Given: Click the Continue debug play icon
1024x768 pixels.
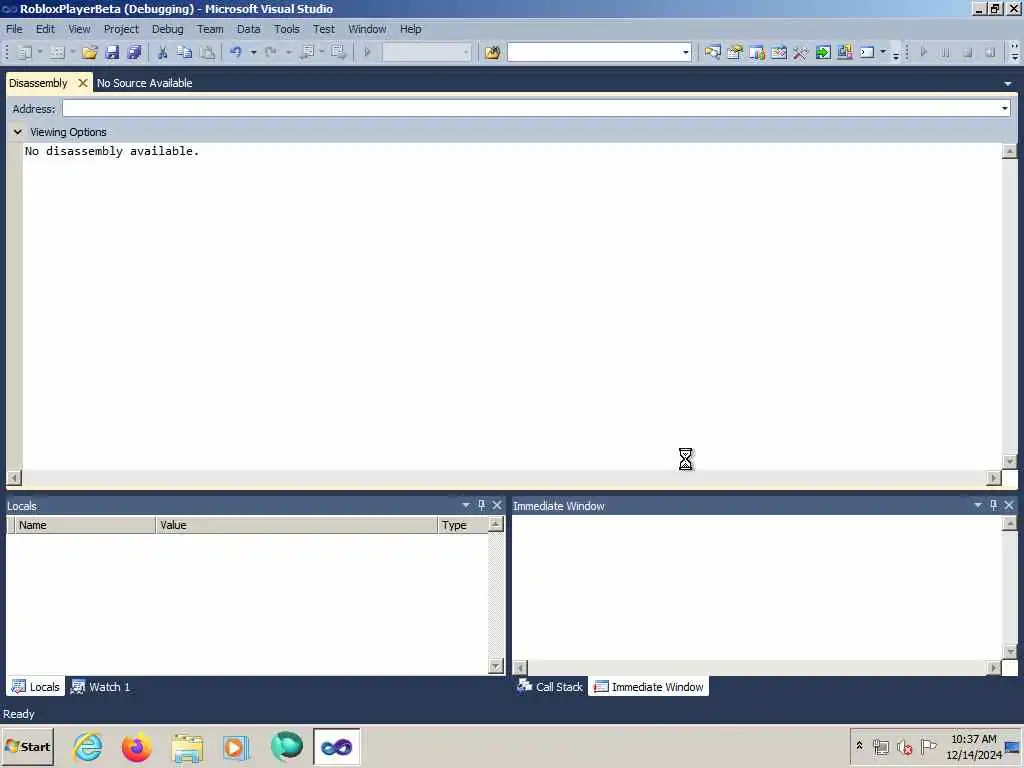Looking at the screenshot, I should coord(923,52).
